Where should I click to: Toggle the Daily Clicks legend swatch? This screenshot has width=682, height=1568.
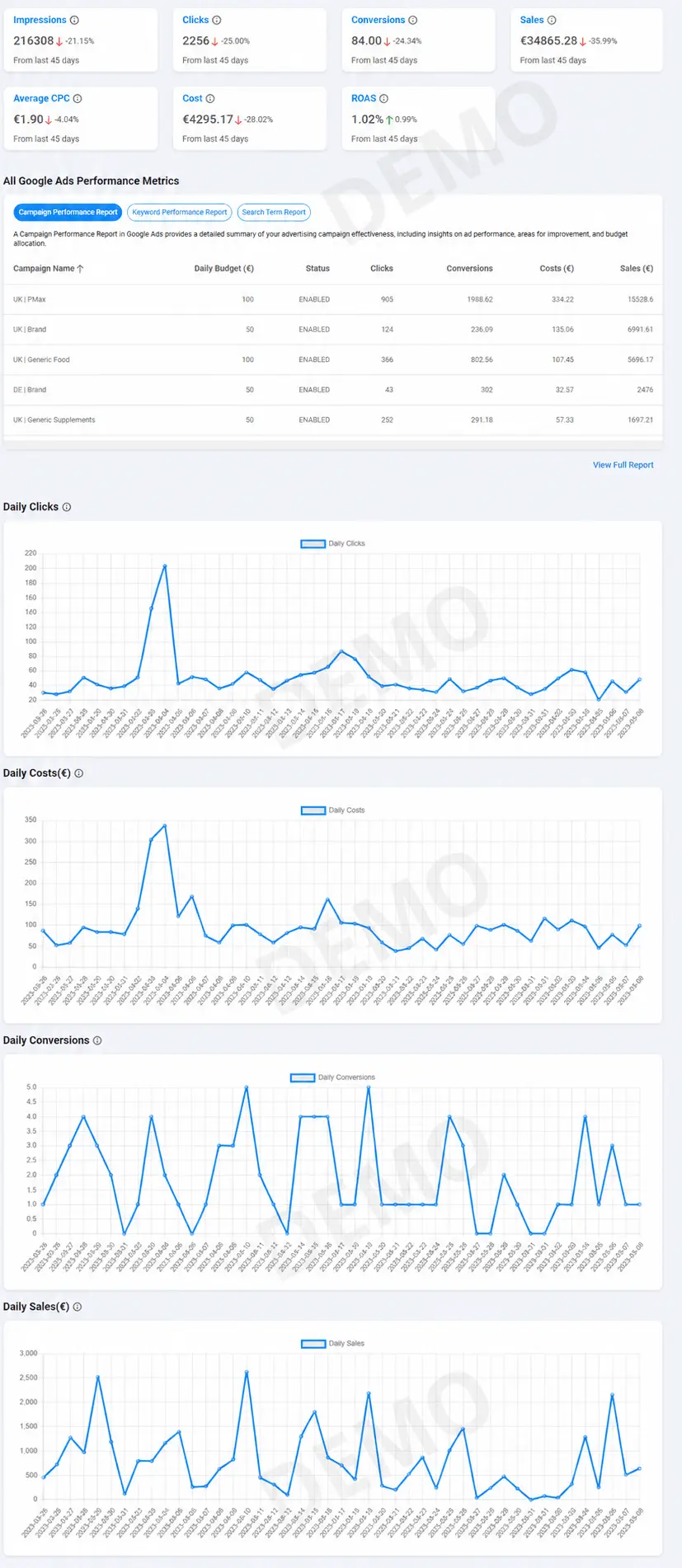[x=313, y=543]
